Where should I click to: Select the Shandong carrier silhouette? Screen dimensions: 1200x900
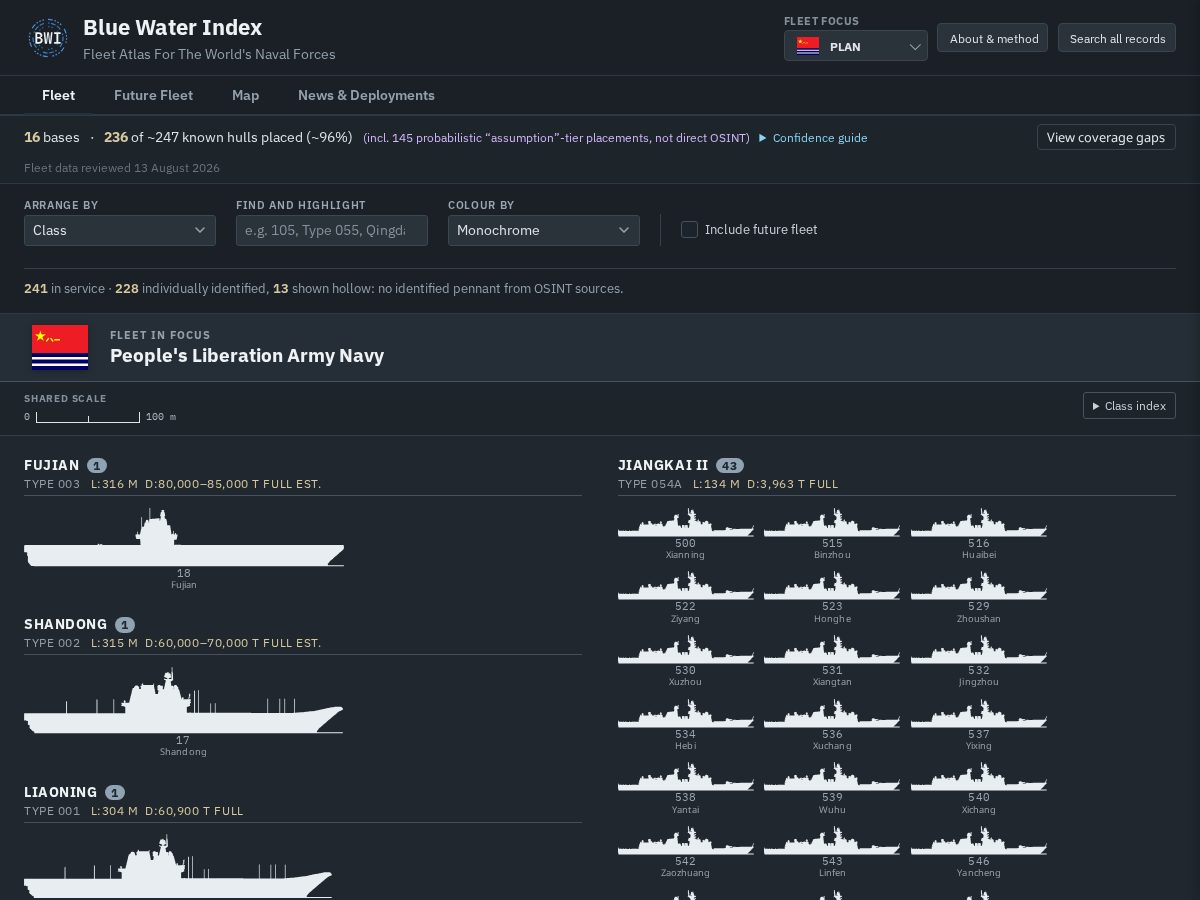click(x=184, y=701)
